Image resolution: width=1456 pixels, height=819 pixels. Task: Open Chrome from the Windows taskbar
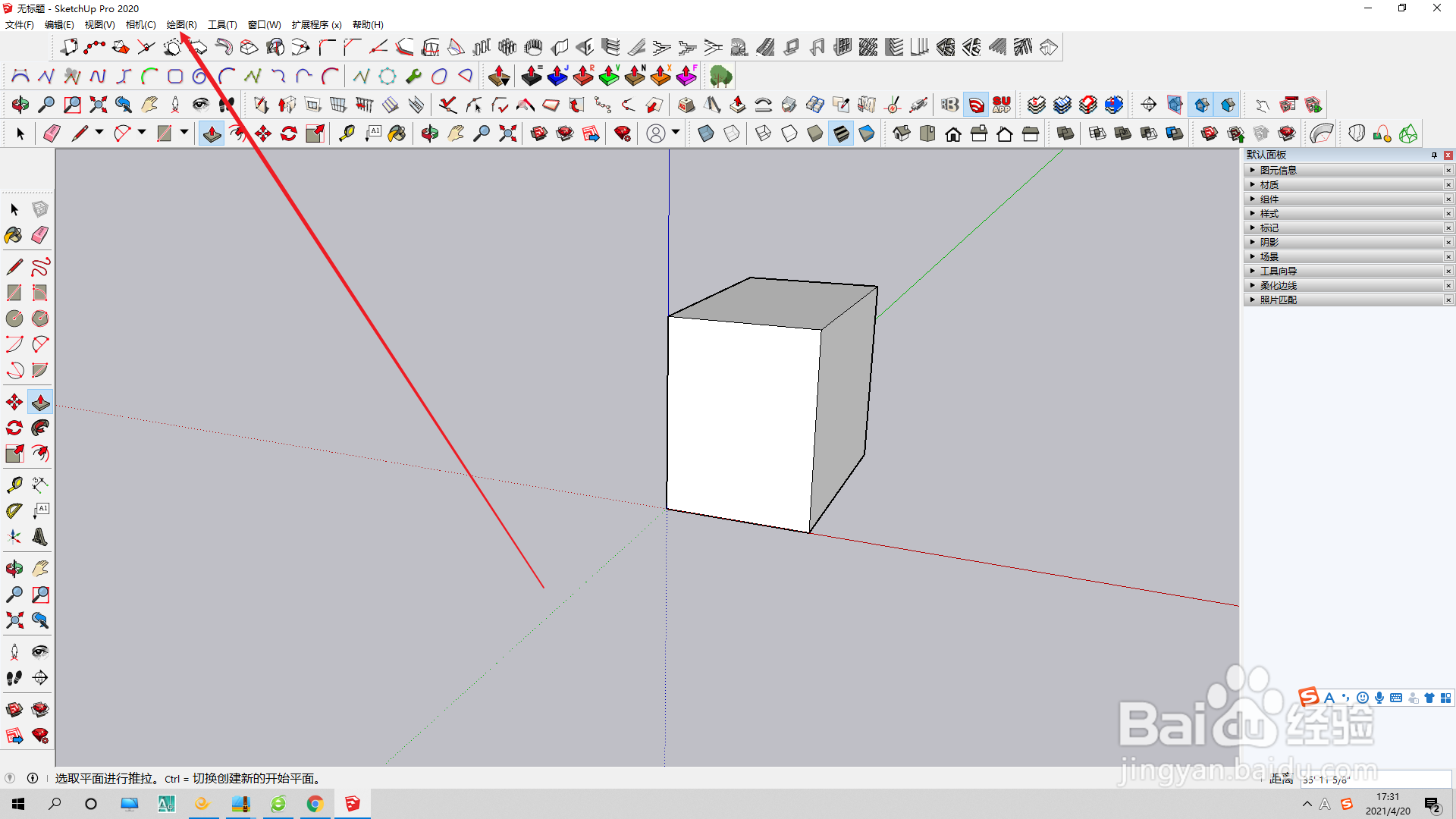[x=315, y=804]
